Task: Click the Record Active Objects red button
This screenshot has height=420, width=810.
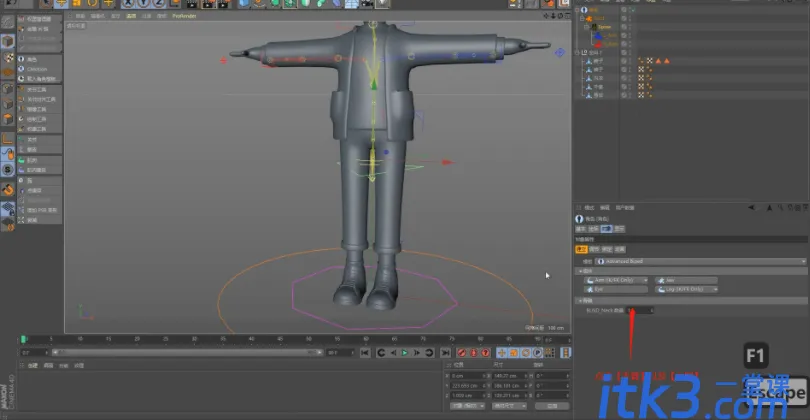Action: (x=461, y=353)
